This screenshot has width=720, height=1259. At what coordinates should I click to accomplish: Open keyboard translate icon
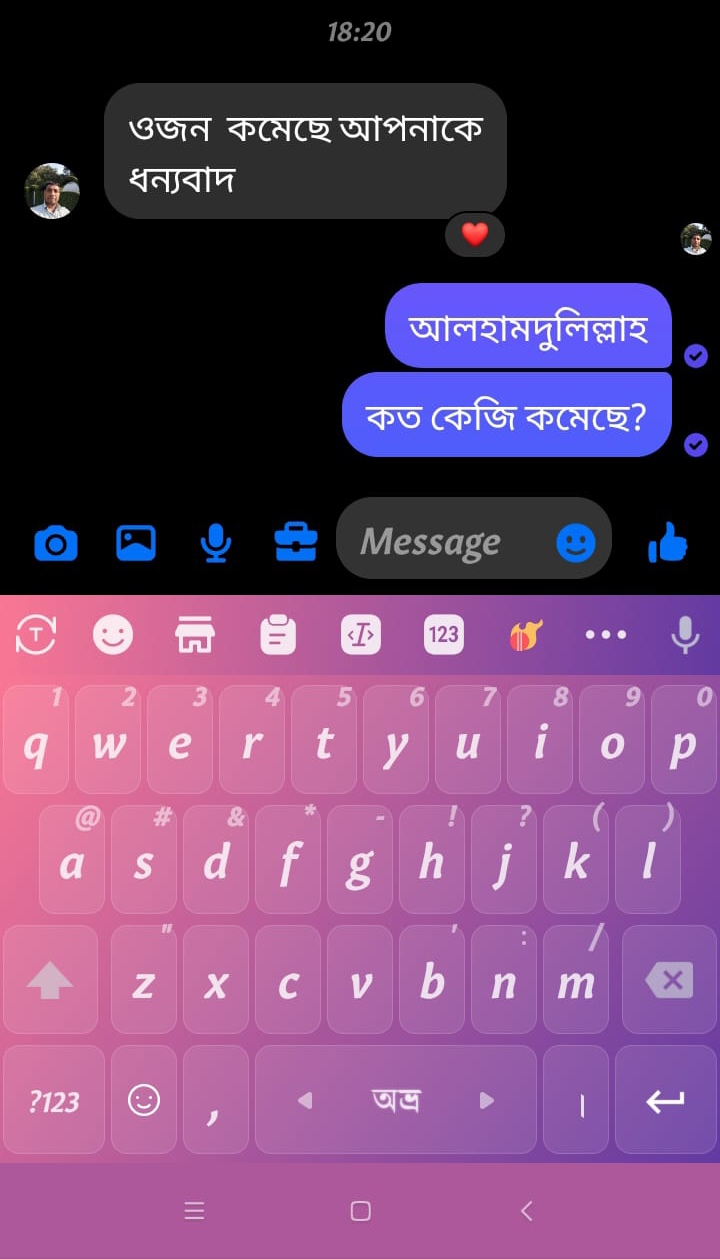pyautogui.click(x=36, y=634)
